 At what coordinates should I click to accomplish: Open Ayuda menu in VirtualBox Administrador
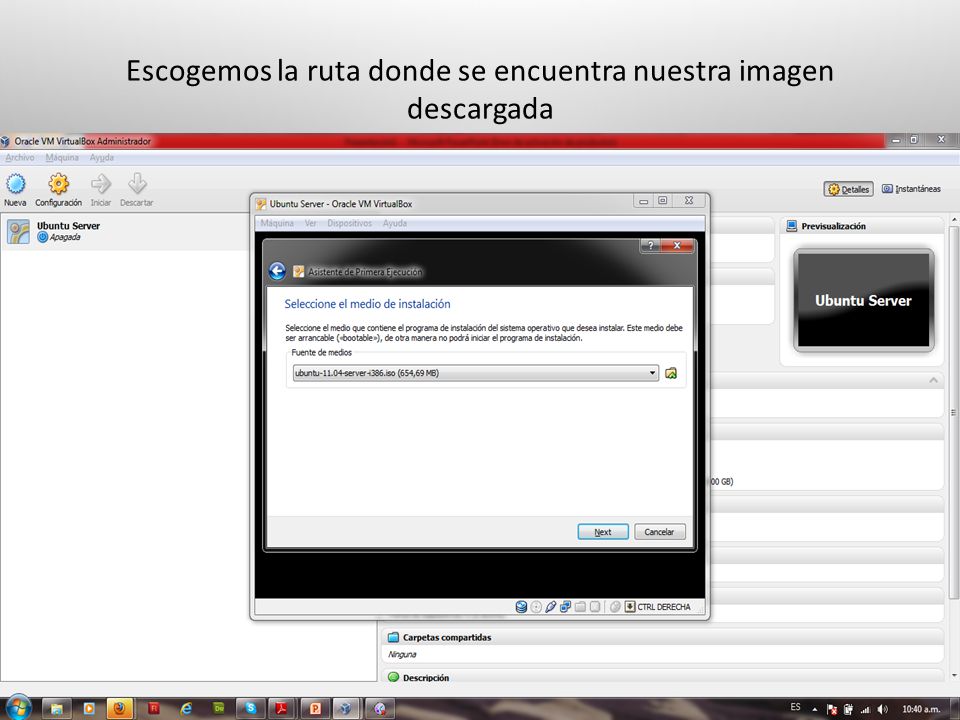[102, 157]
